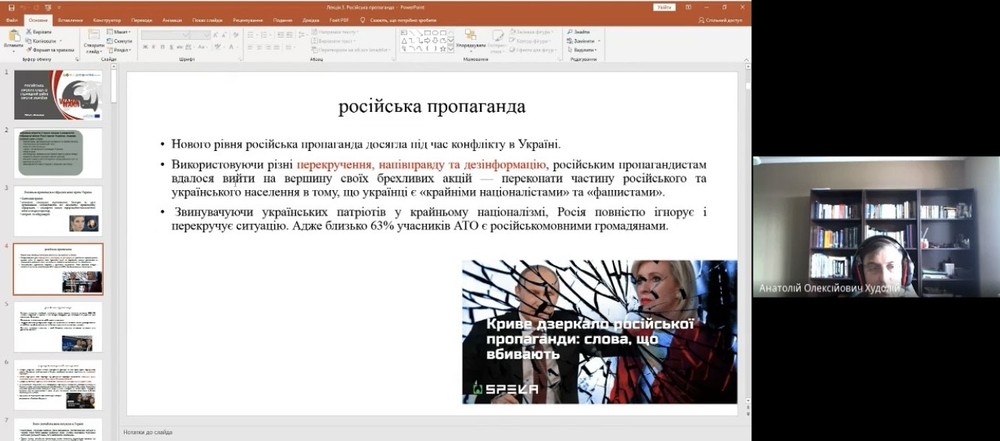Clear all text formatting

pos(235,35)
